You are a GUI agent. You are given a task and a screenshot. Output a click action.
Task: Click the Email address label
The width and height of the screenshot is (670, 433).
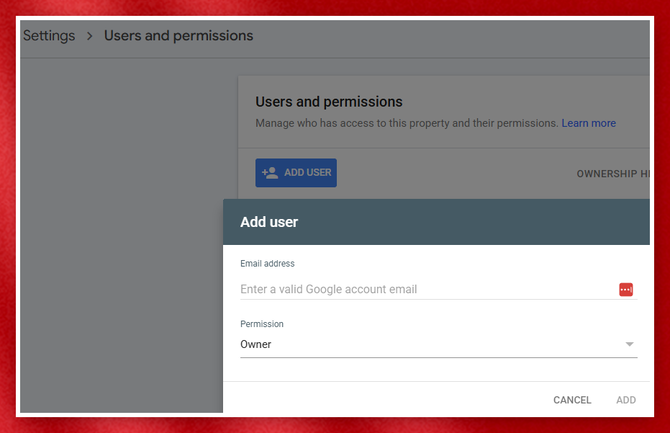tap(267, 264)
